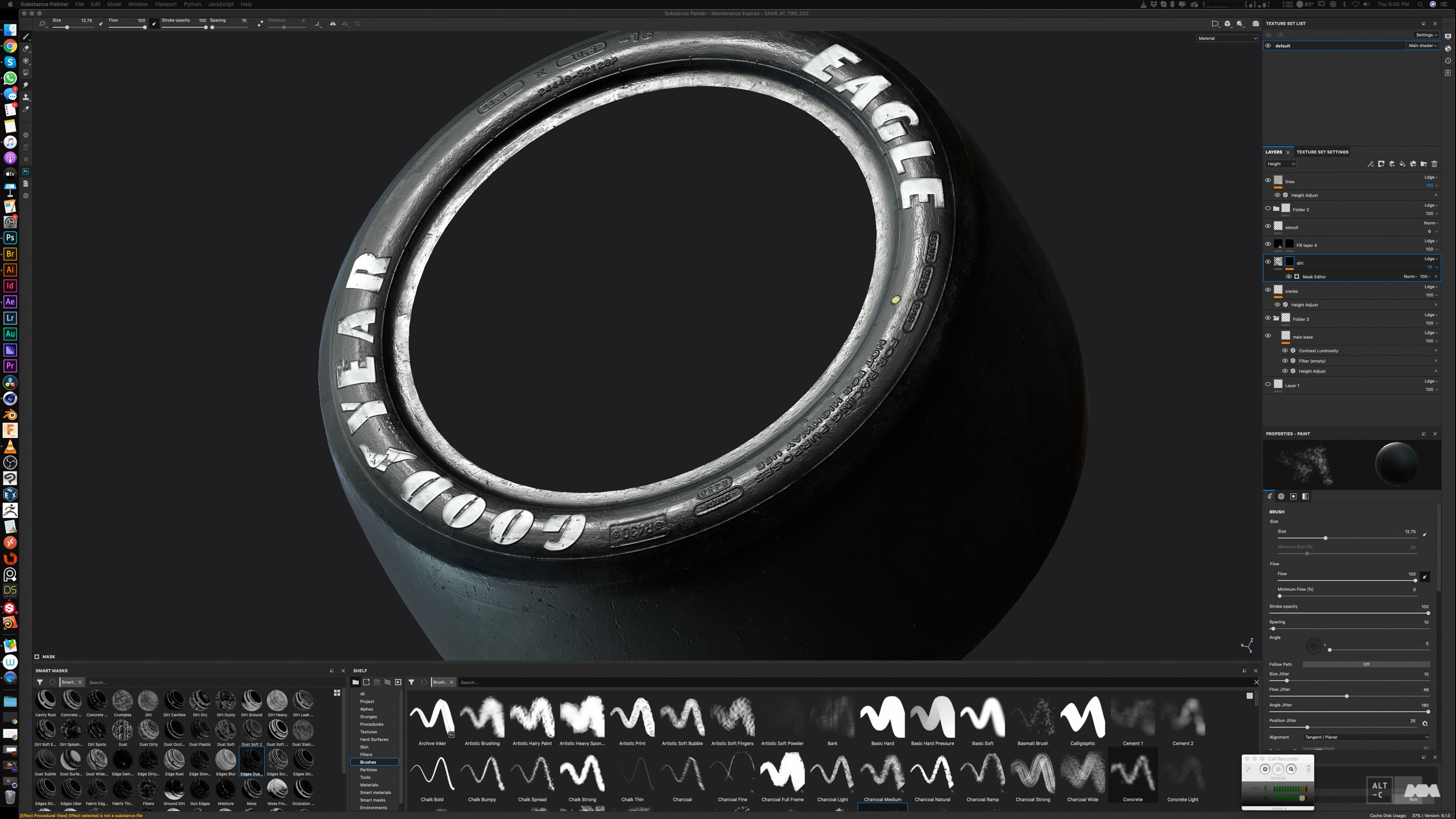Image resolution: width=1456 pixels, height=819 pixels.
Task: Open Display Settings icon on right dock
Action: (x=1449, y=36)
